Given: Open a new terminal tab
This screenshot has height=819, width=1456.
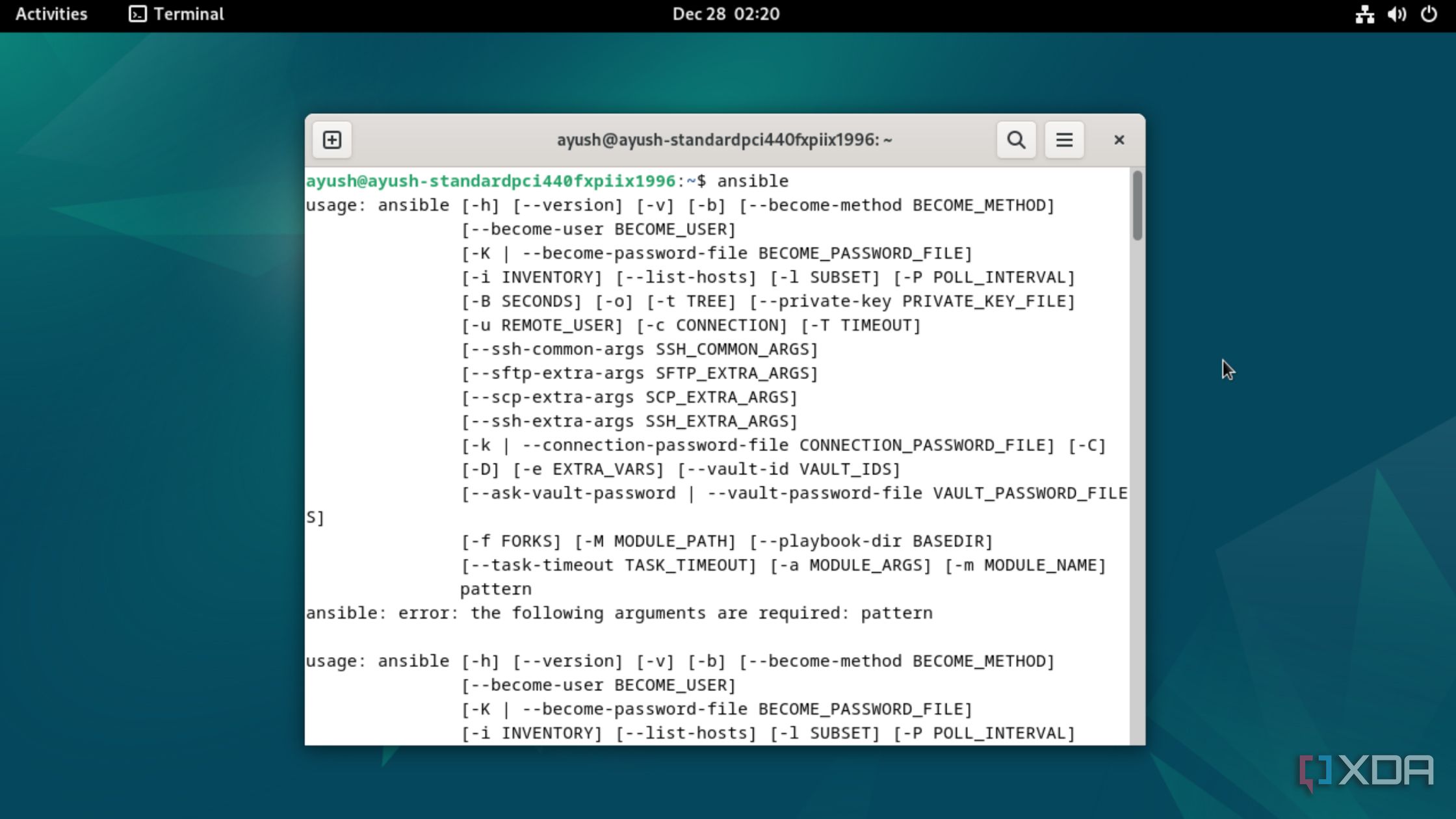Looking at the screenshot, I should point(331,140).
